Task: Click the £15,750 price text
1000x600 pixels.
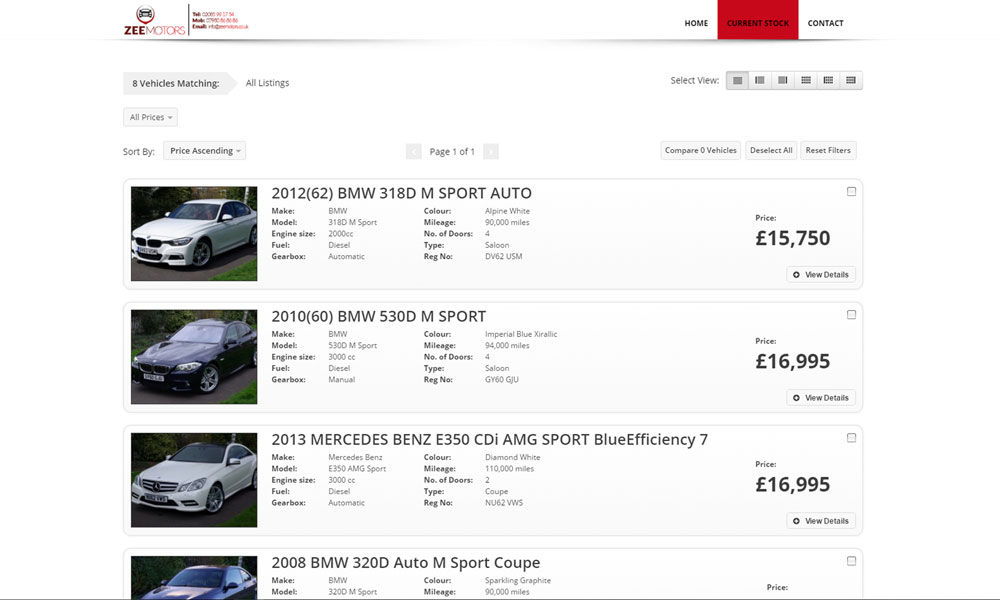Action: pos(793,238)
